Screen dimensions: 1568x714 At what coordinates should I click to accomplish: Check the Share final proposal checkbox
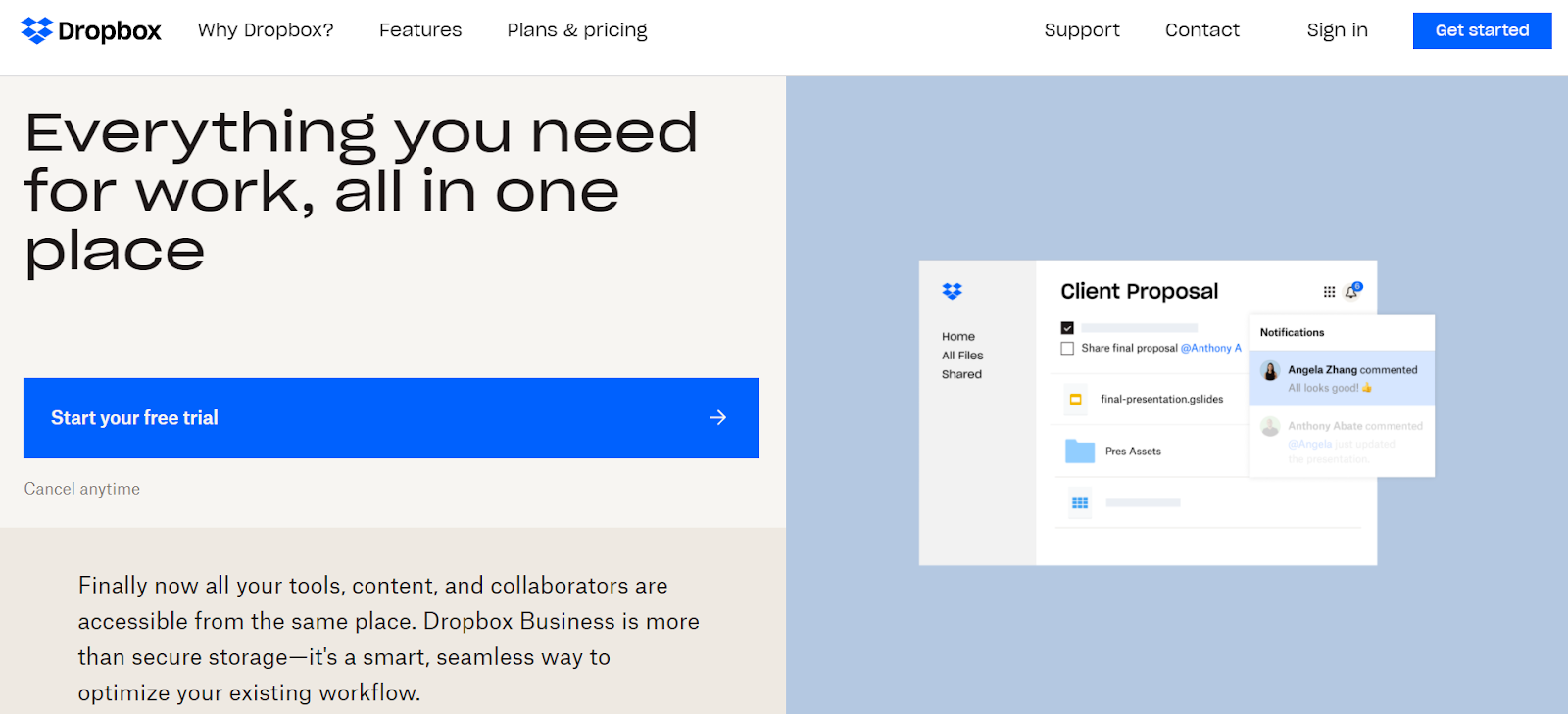(x=1067, y=349)
